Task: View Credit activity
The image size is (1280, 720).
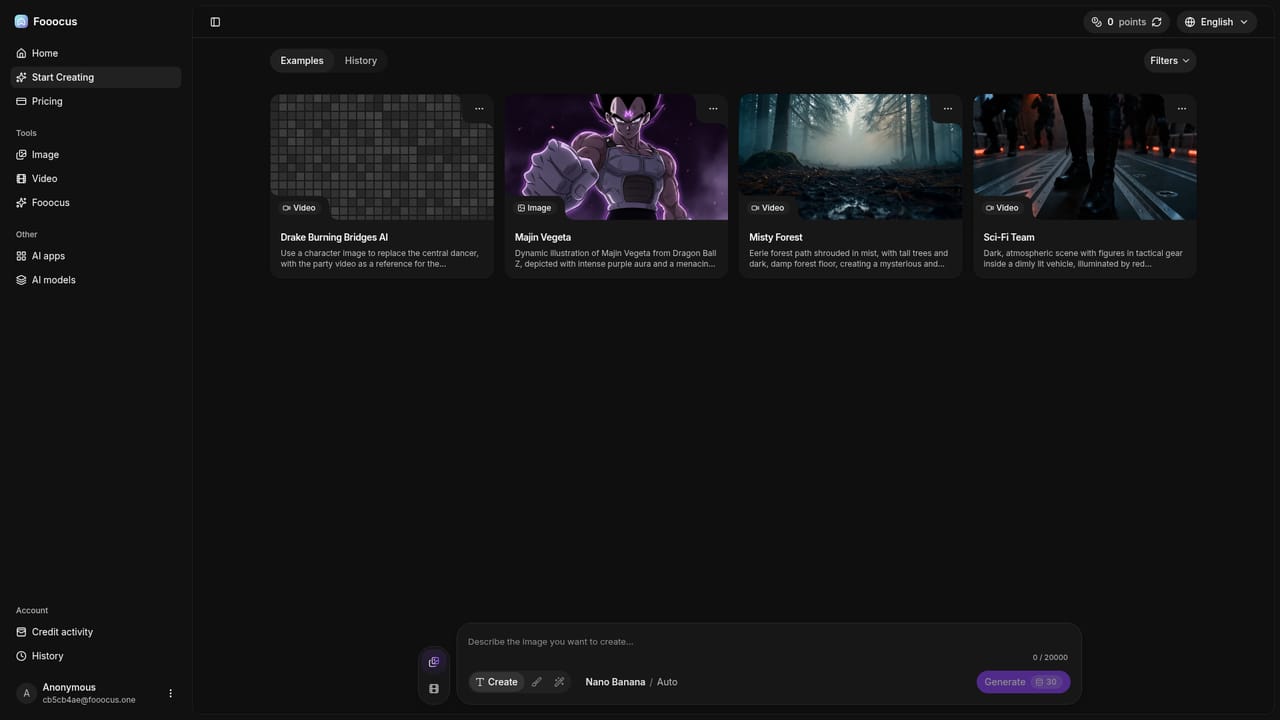Action: pos(96,632)
